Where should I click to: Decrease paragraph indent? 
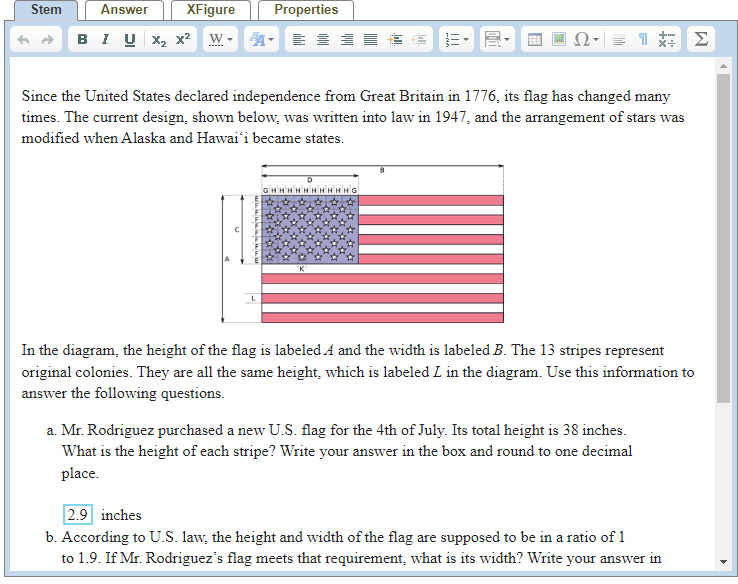(418, 39)
